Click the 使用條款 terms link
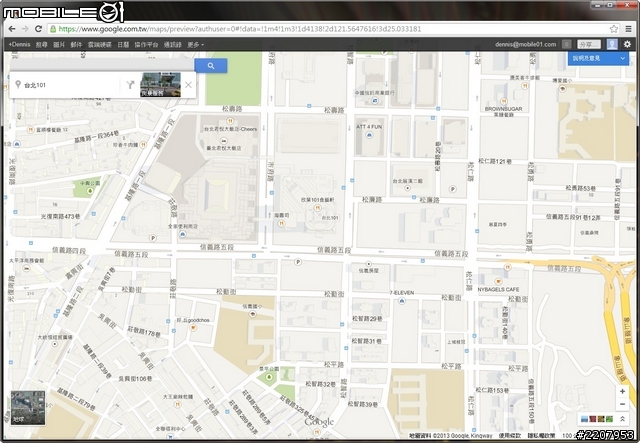This screenshot has width=640, height=443. [x=509, y=436]
